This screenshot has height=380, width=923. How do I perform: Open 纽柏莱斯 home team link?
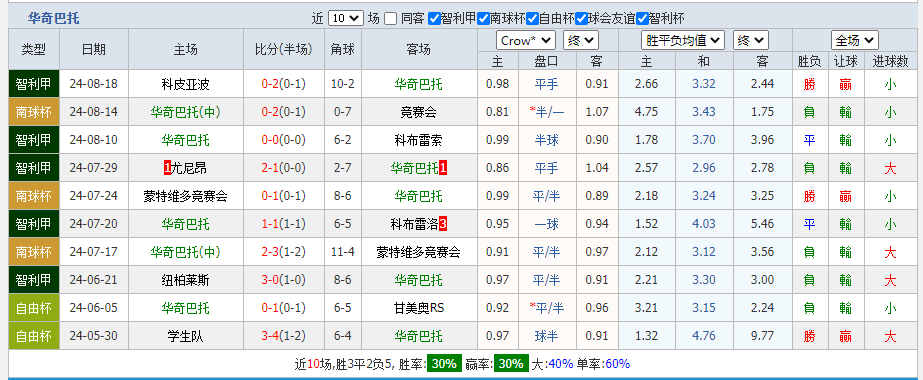click(x=185, y=280)
